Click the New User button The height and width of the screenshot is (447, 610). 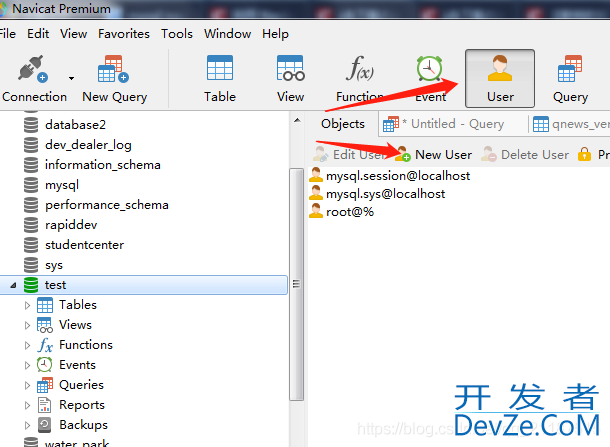point(433,154)
